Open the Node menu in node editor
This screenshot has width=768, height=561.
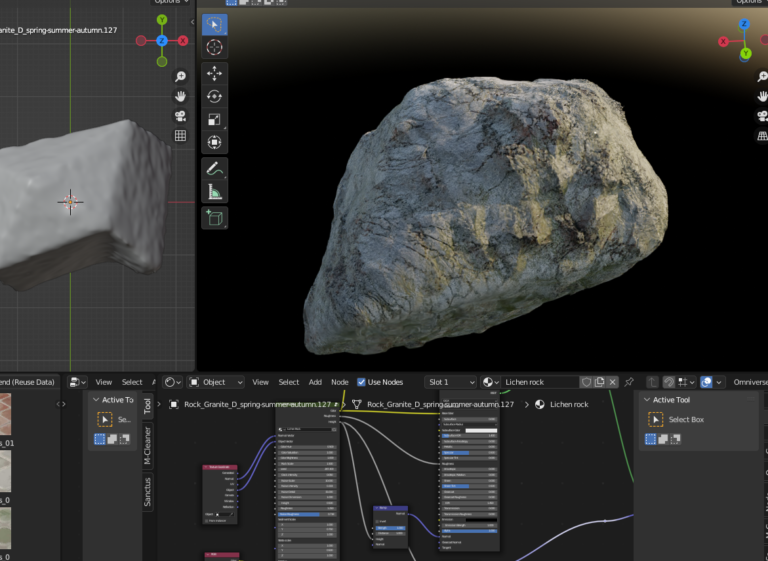pos(340,382)
